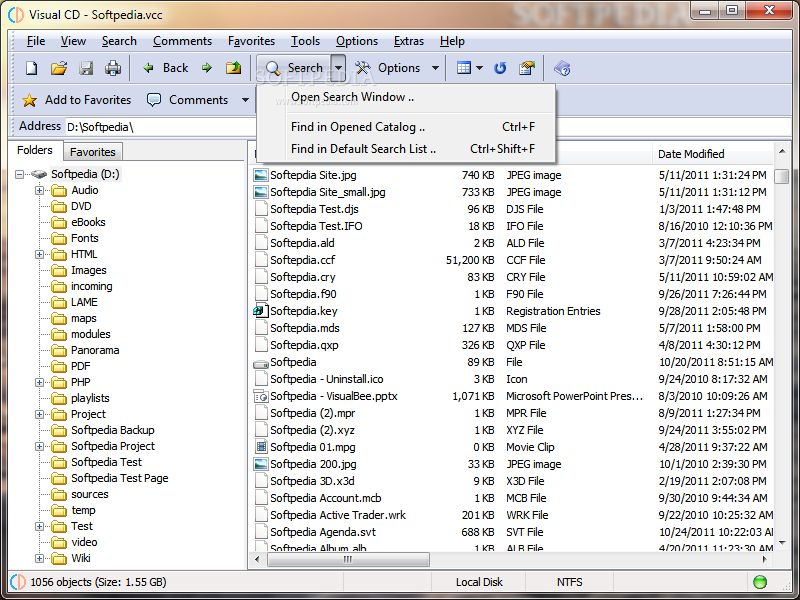Click the Open catalog folder icon
This screenshot has width=800, height=600.
click(59, 68)
